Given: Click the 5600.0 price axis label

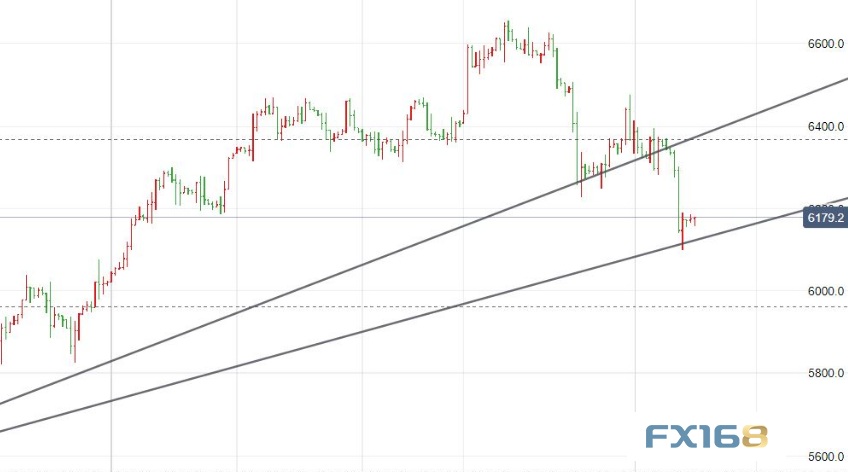Looking at the screenshot, I should pyautogui.click(x=826, y=457).
